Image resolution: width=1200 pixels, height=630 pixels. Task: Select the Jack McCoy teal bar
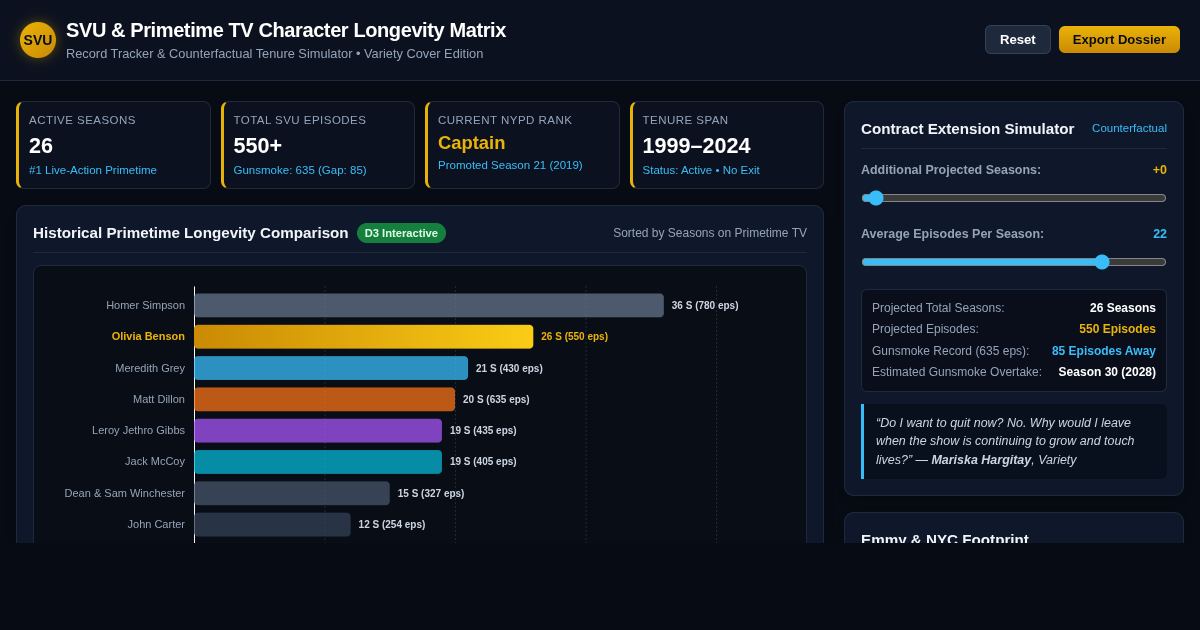click(318, 461)
